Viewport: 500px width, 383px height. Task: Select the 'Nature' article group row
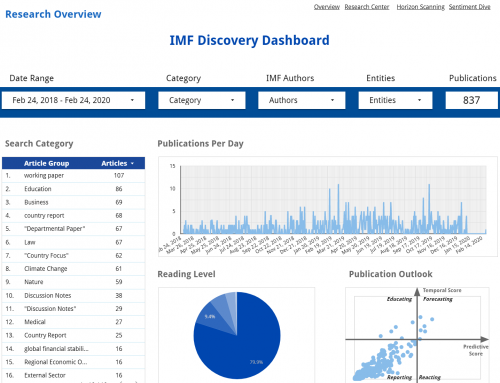point(73,282)
